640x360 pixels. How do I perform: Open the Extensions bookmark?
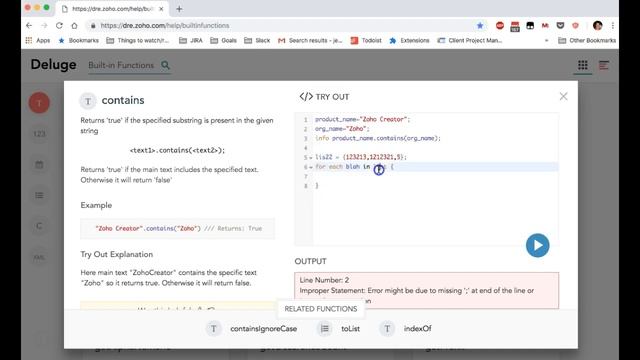(x=409, y=40)
